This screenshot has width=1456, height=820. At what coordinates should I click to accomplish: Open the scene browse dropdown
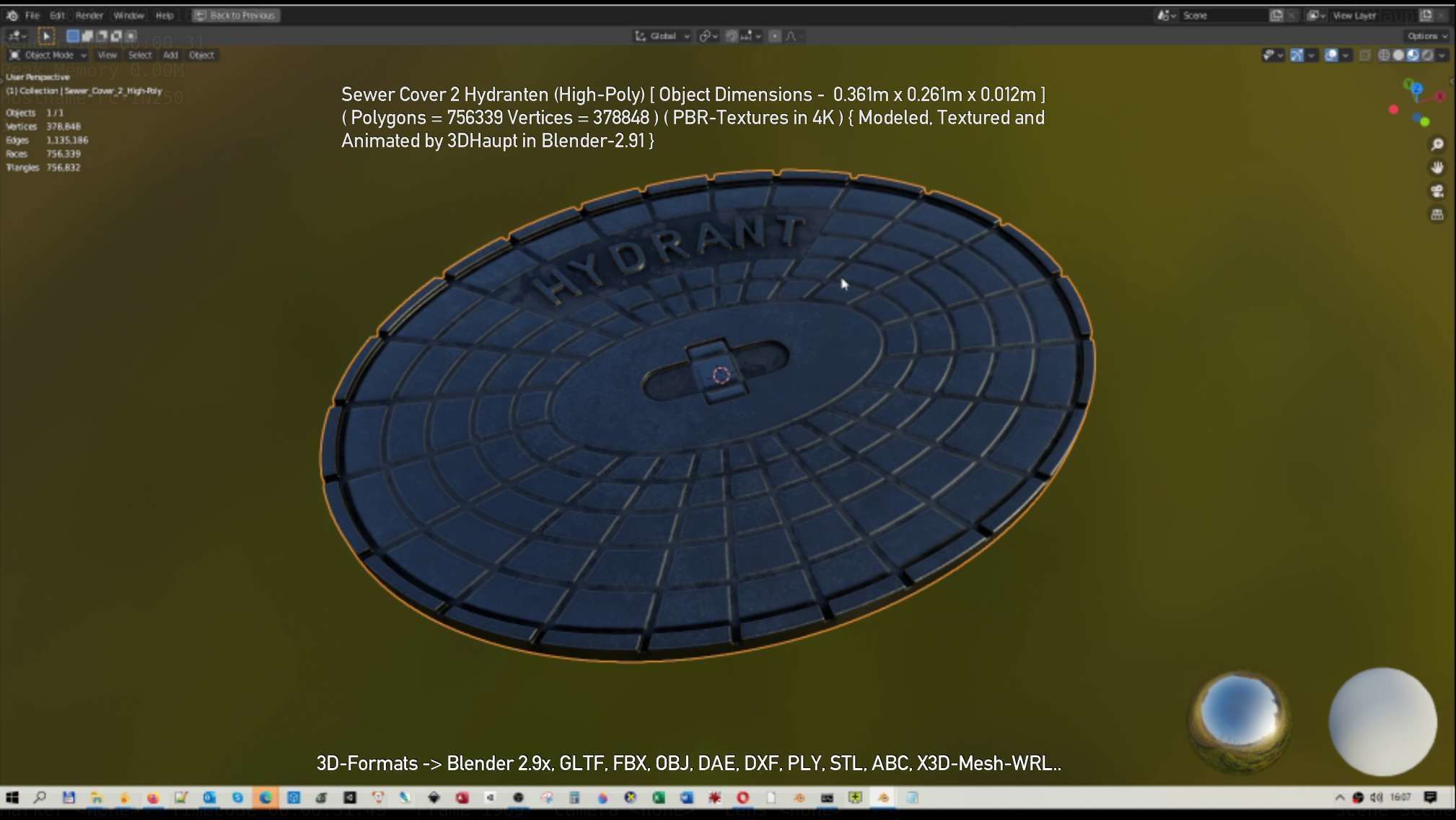click(x=1167, y=15)
